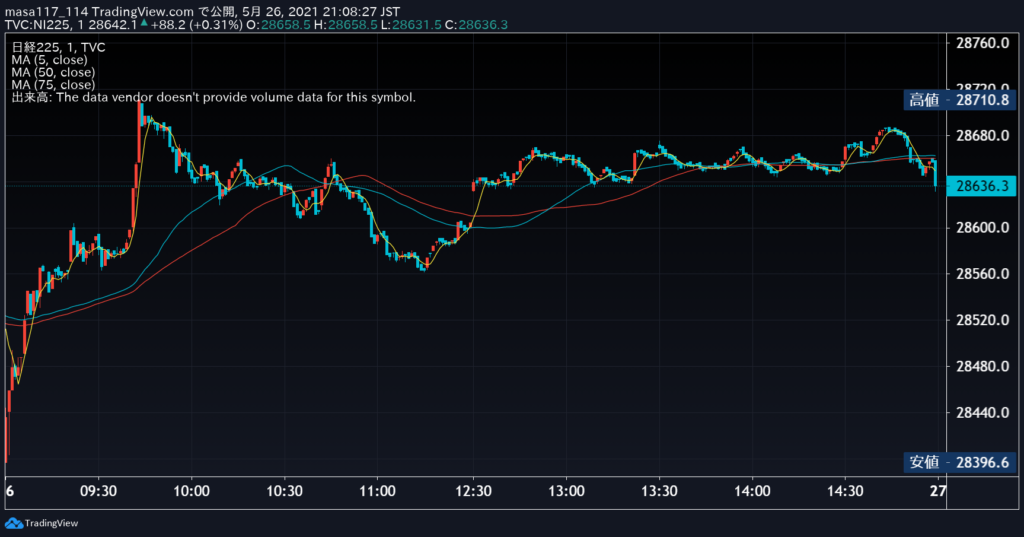This screenshot has width=1024, height=537.
Task: Click the 12:30 time axis label
Action: [473, 491]
